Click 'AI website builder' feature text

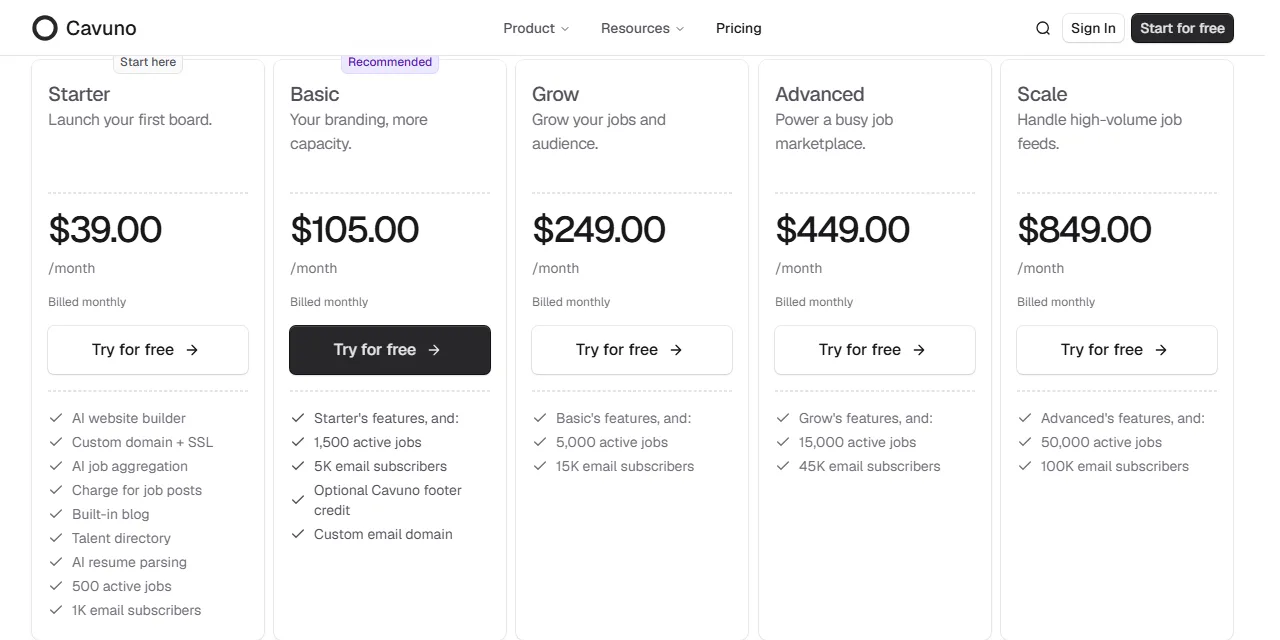(x=129, y=418)
